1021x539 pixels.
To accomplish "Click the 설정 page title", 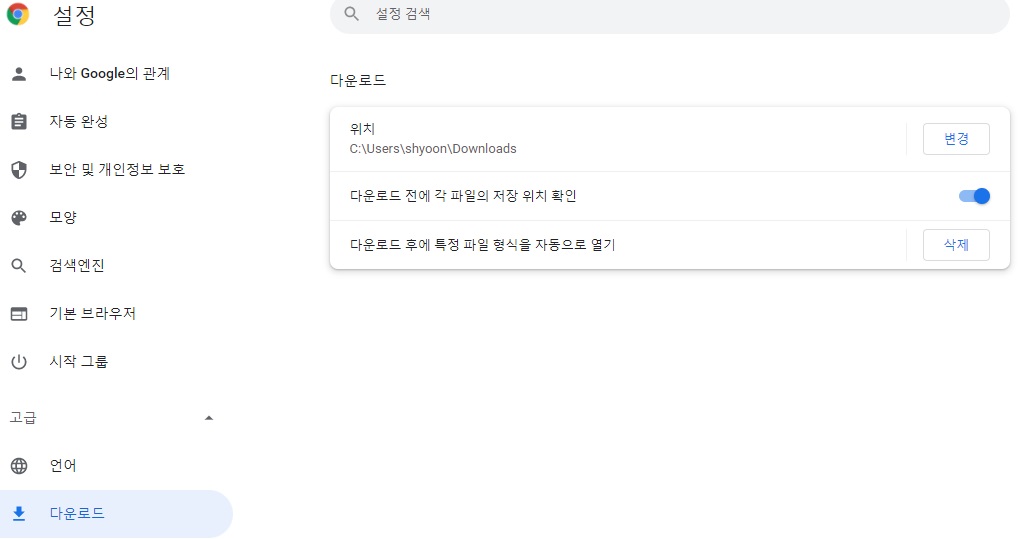I will point(74,15).
